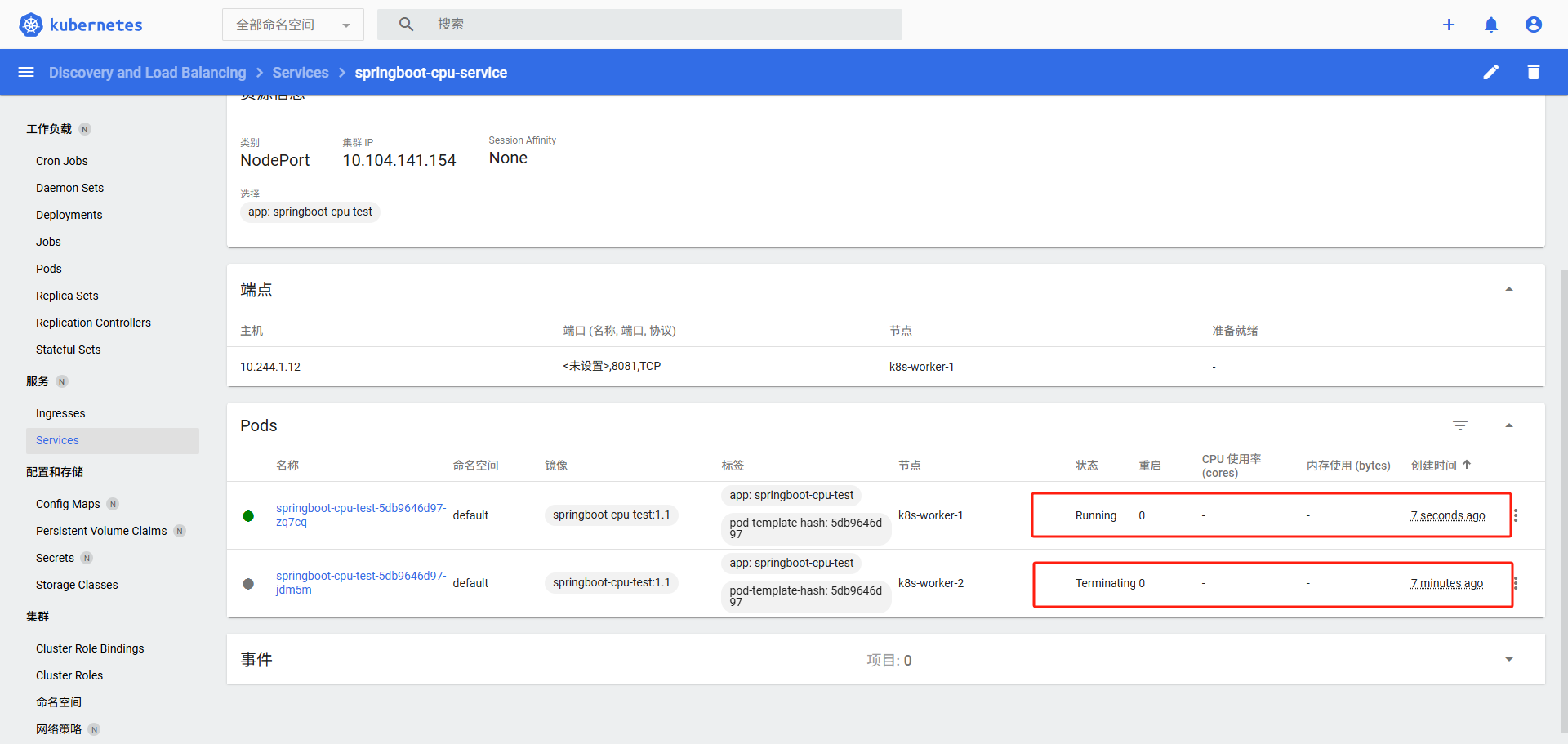1568x744 pixels.
Task: Open Cluster Role Bindings in sidebar
Action: [90, 648]
